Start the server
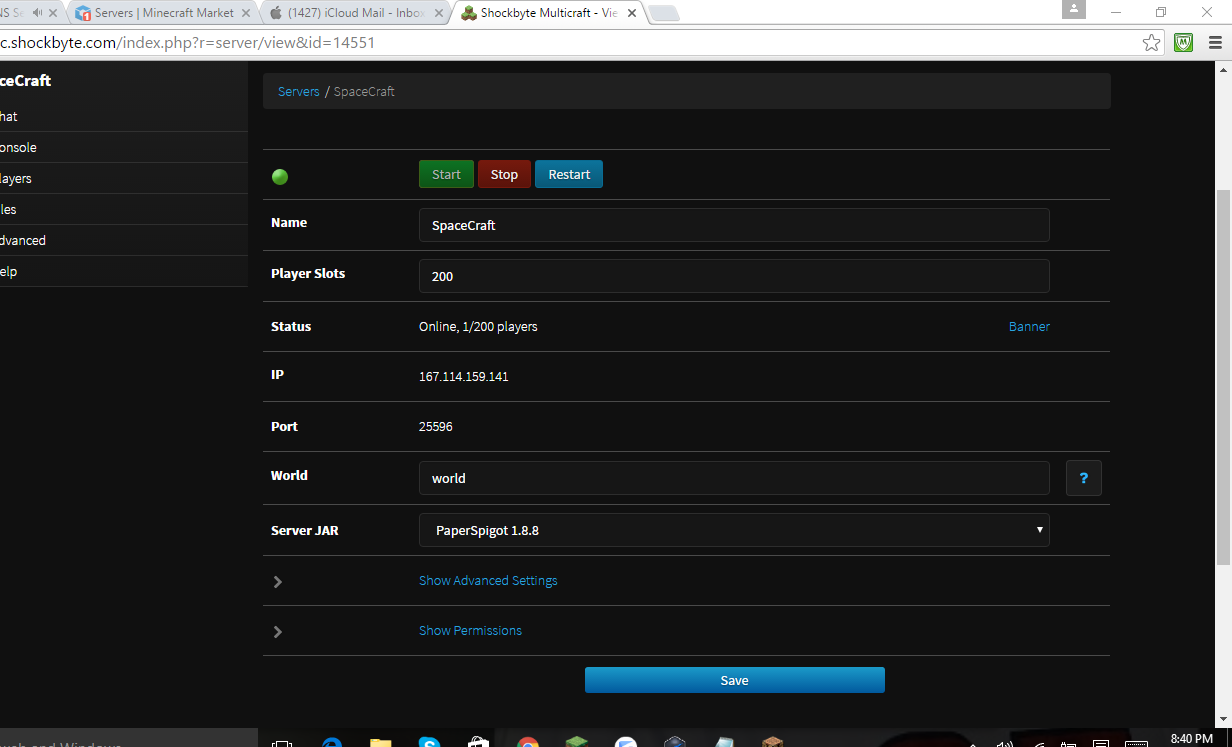This screenshot has width=1232, height=747. coord(446,174)
